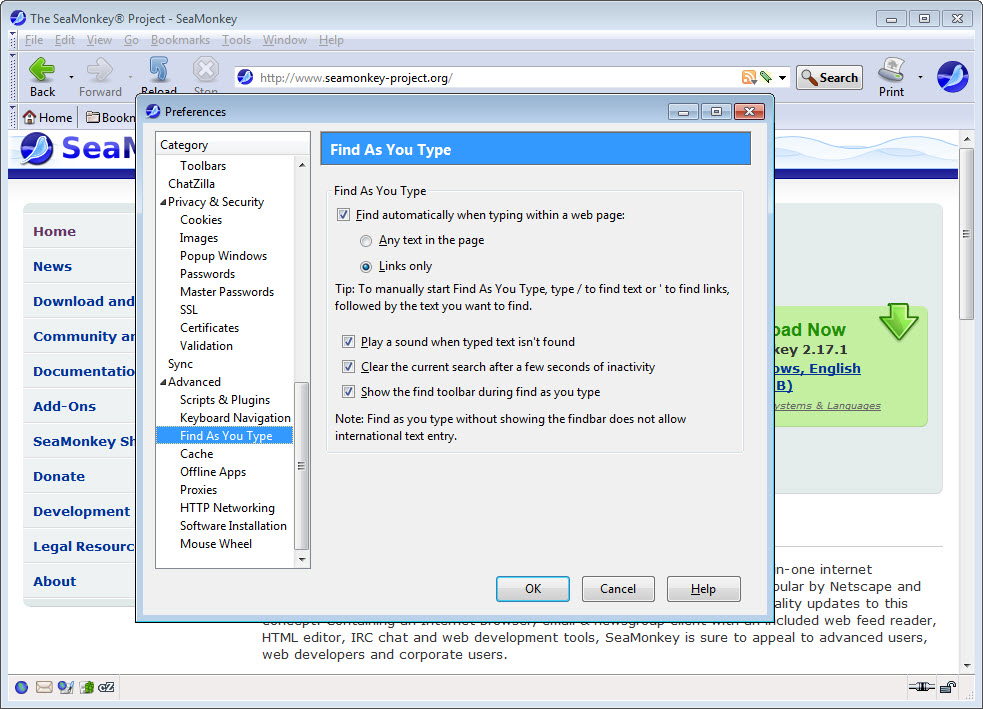Open the Bookmarks menu
Viewport: 983px width, 709px height.
pos(180,40)
